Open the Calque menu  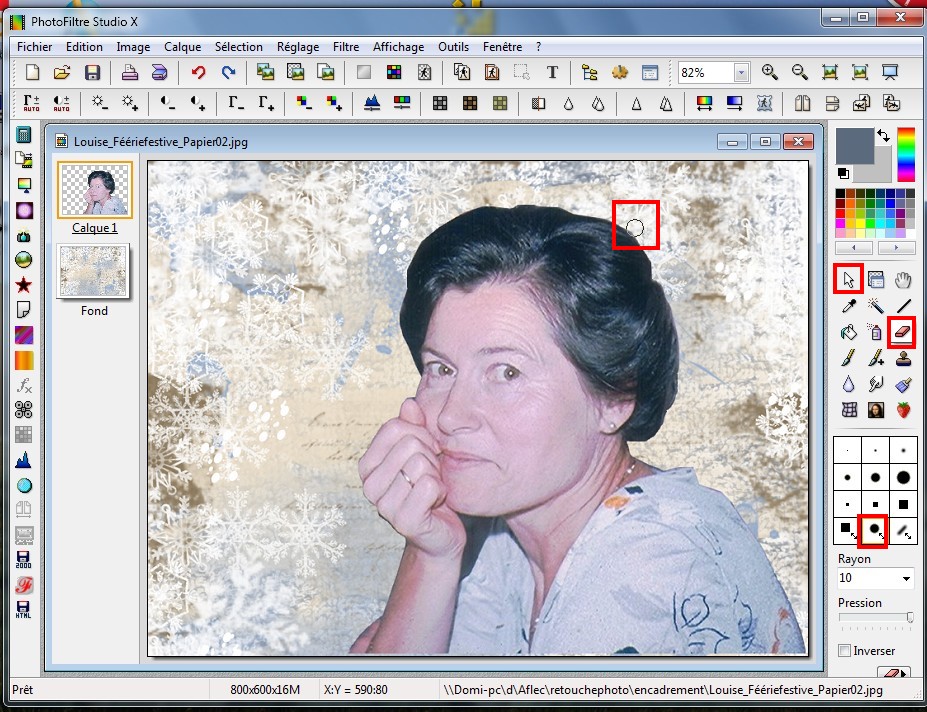[183, 47]
